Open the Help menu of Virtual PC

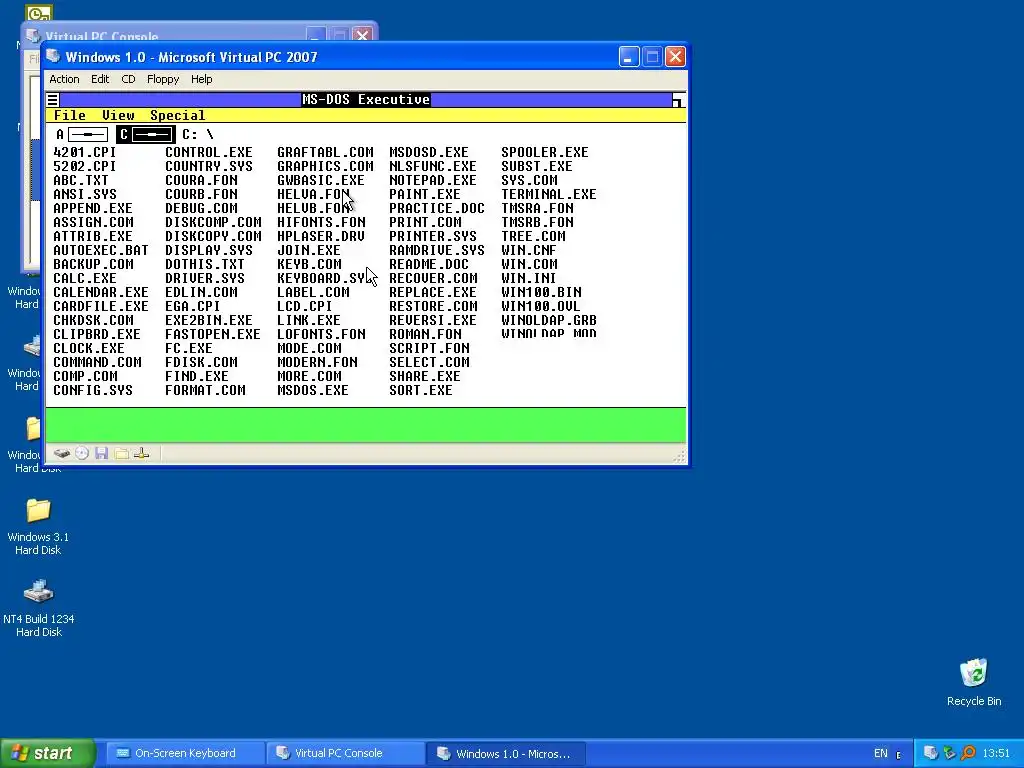coord(201,79)
